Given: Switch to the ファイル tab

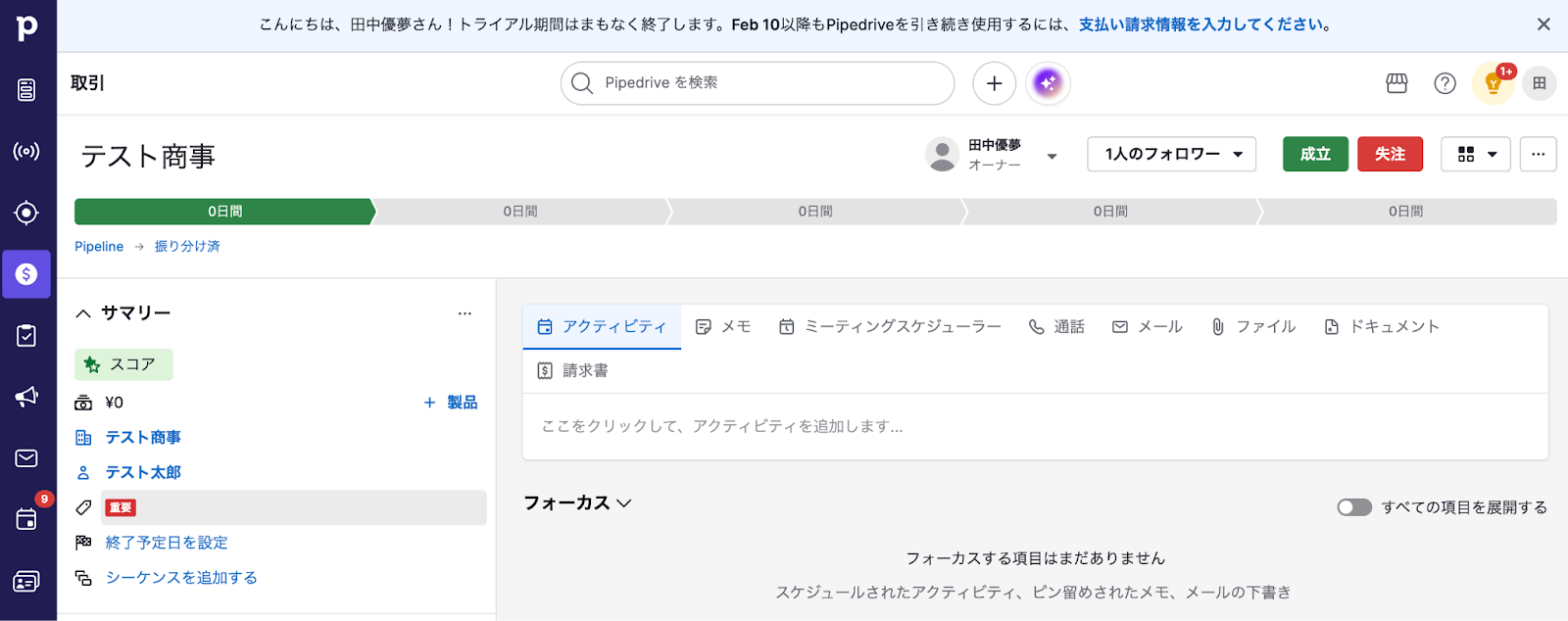Looking at the screenshot, I should click(x=1253, y=326).
